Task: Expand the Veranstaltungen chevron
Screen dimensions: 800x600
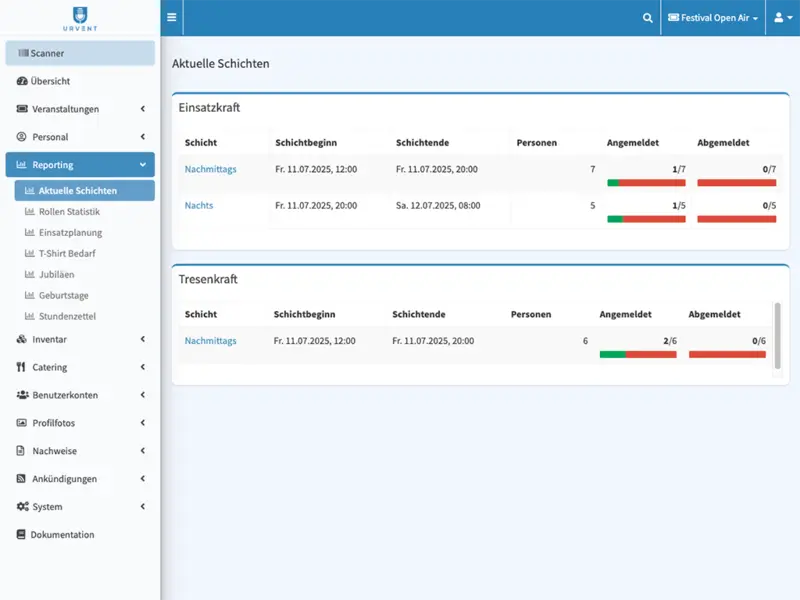Action: [x=143, y=109]
